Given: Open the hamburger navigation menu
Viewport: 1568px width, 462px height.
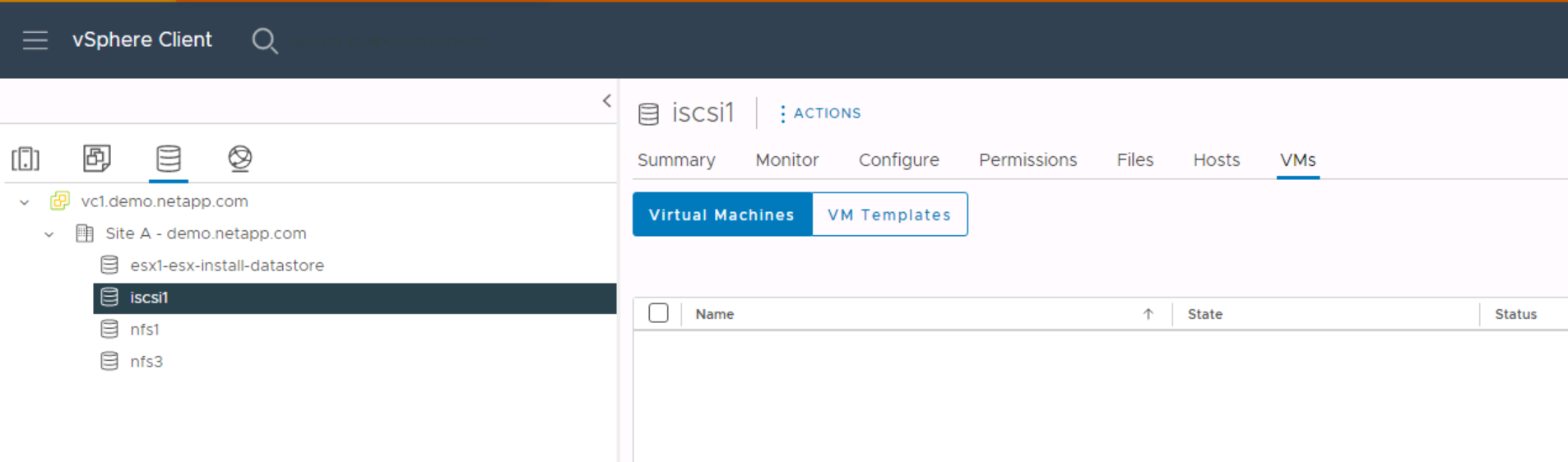Looking at the screenshot, I should pyautogui.click(x=35, y=39).
